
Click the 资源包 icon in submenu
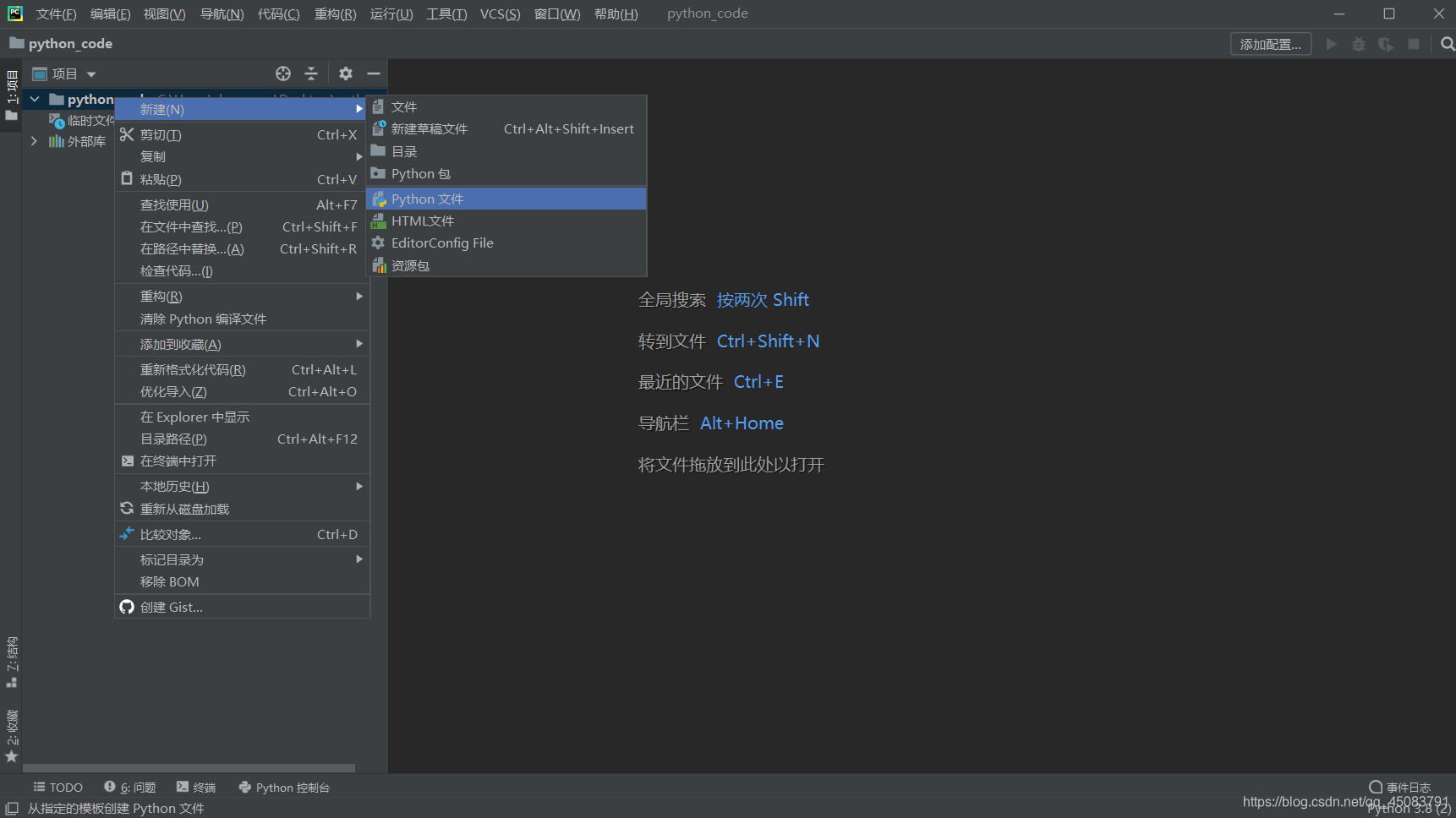coord(379,265)
